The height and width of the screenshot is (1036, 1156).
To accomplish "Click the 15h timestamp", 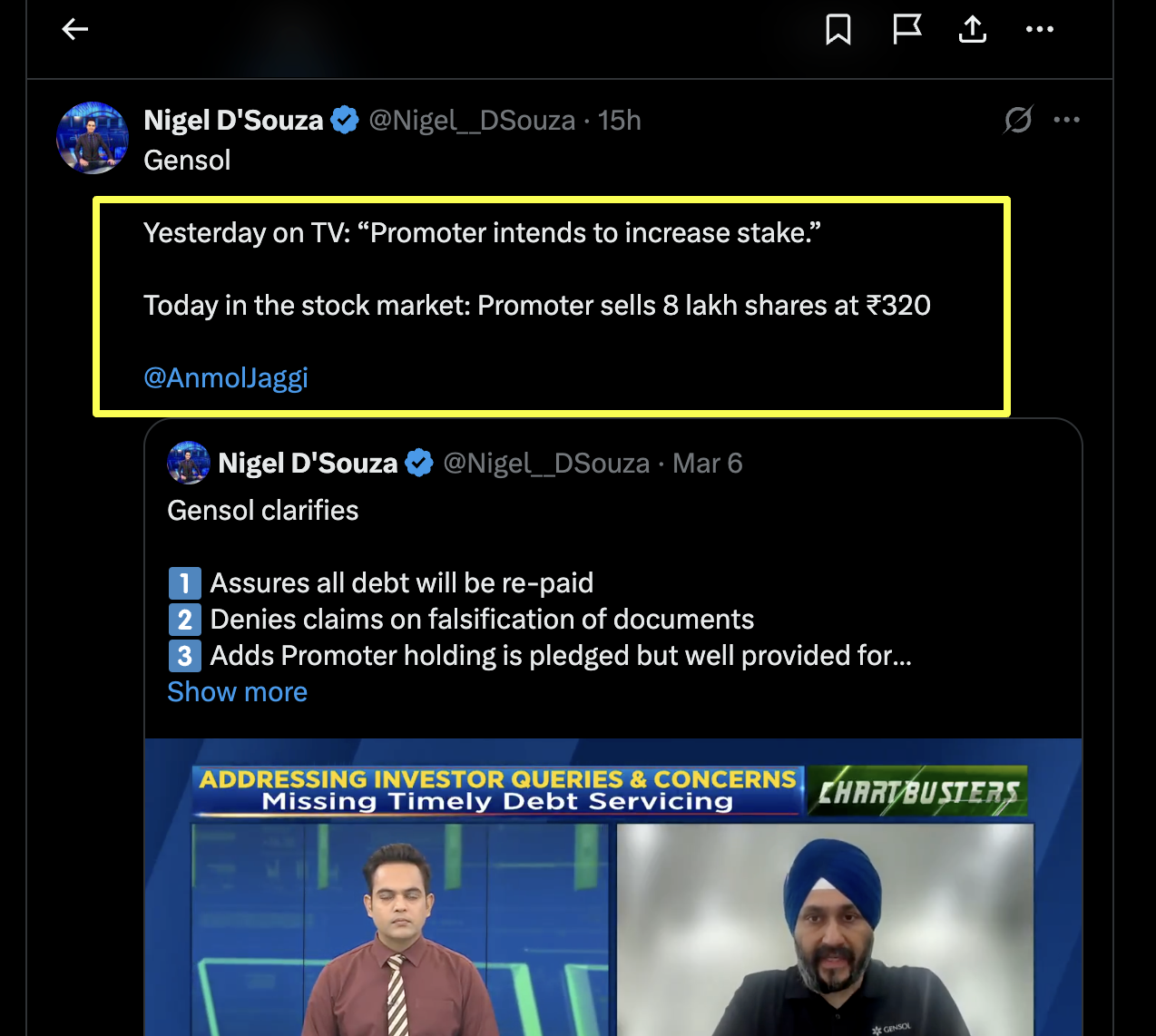I will tap(620, 120).
